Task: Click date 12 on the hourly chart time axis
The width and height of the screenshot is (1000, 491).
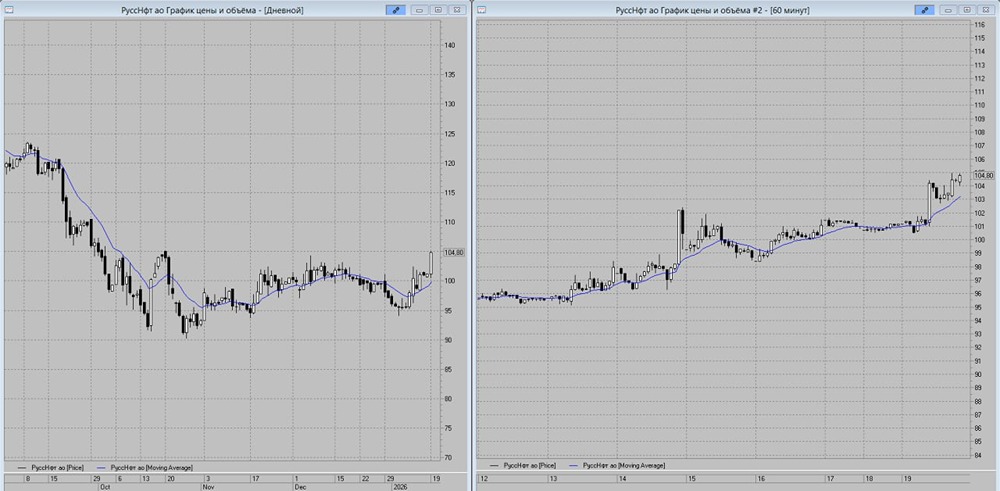Action: 484,478
